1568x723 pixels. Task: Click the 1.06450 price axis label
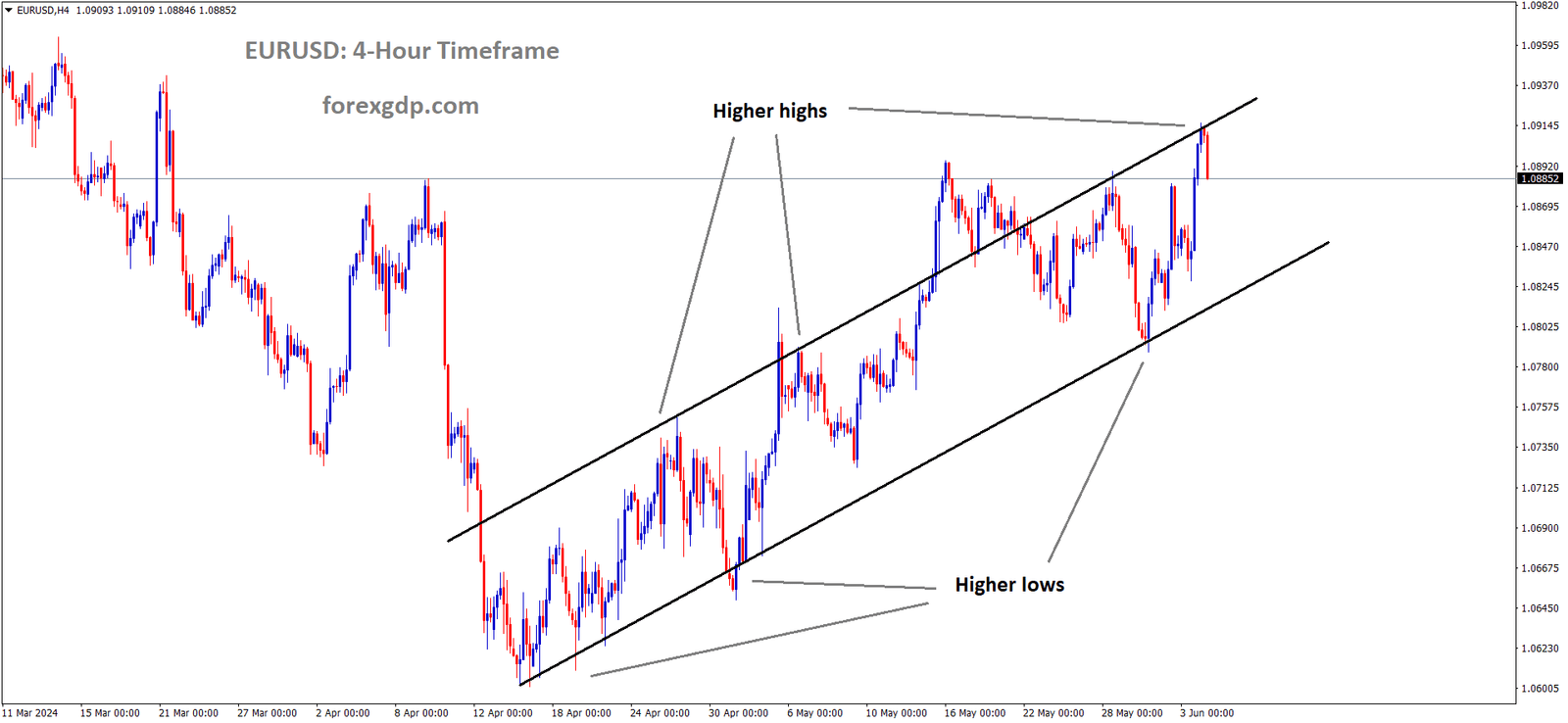click(1540, 608)
